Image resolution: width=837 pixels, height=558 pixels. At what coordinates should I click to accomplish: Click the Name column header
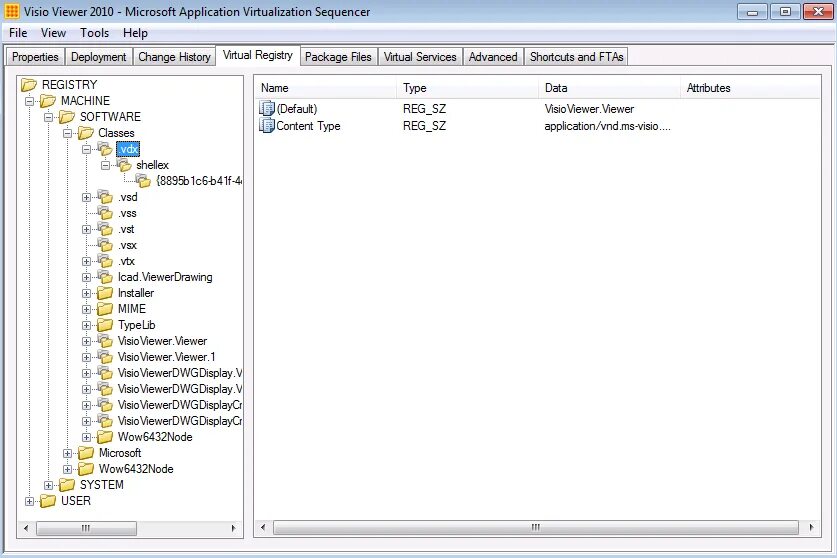coord(326,88)
